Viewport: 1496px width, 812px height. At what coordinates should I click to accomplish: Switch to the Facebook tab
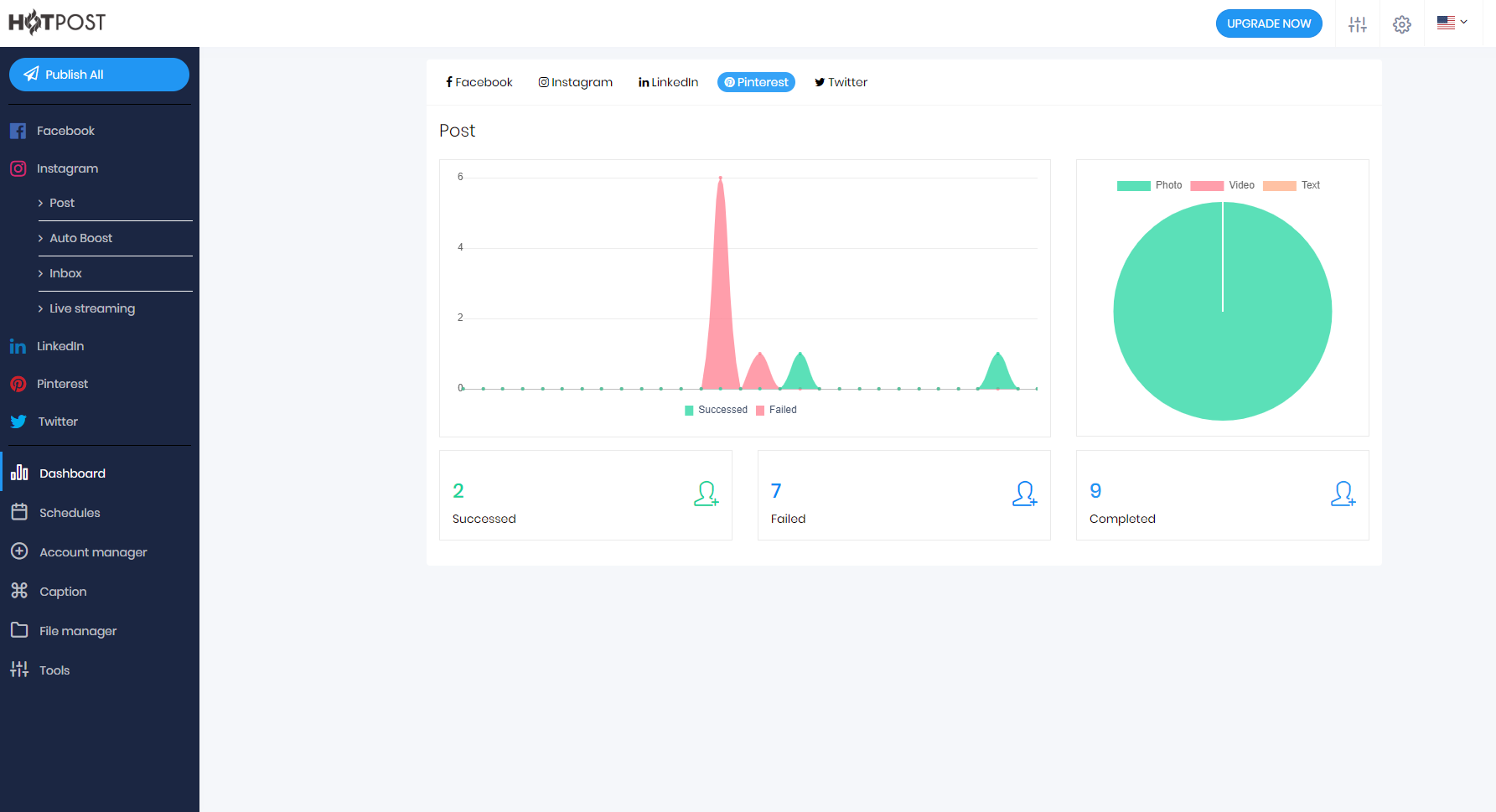[x=479, y=82]
